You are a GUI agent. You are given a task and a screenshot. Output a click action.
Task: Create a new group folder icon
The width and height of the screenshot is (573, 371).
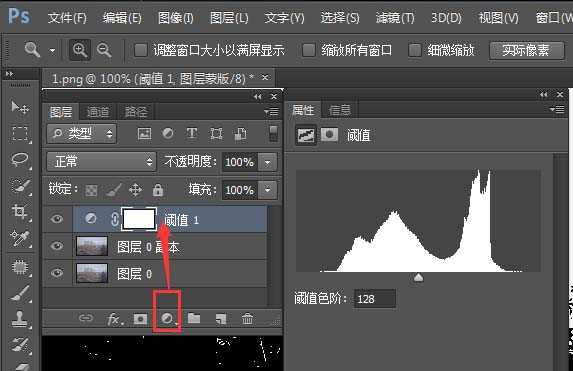194,318
